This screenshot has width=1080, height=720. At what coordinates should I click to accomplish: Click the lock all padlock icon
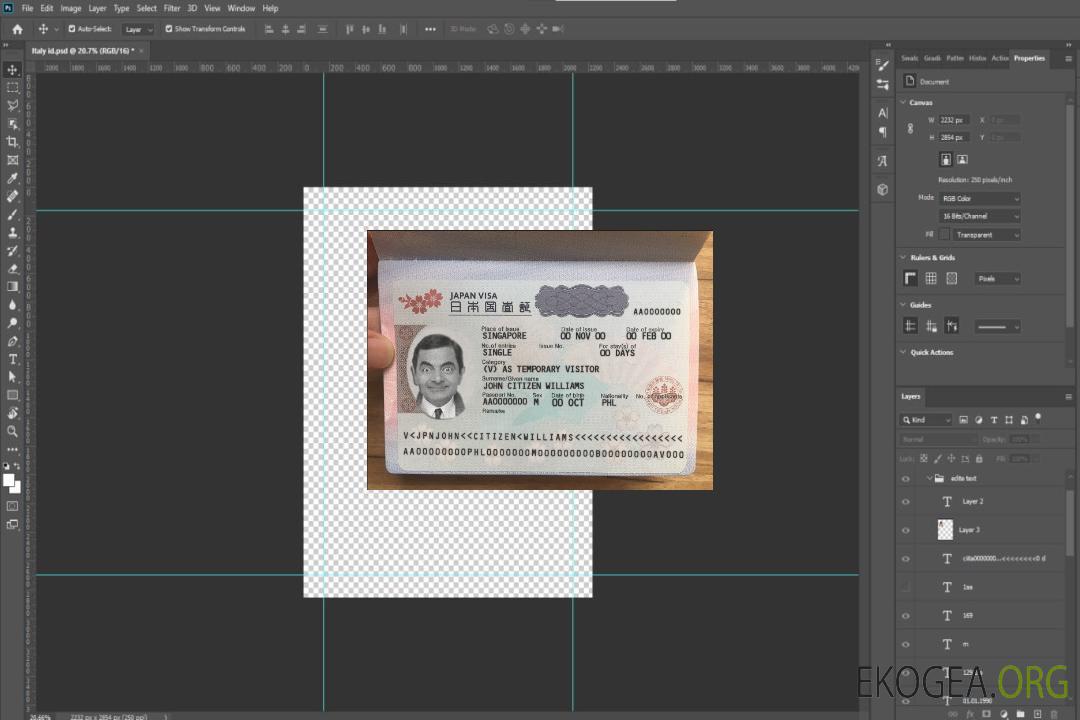coord(979,459)
